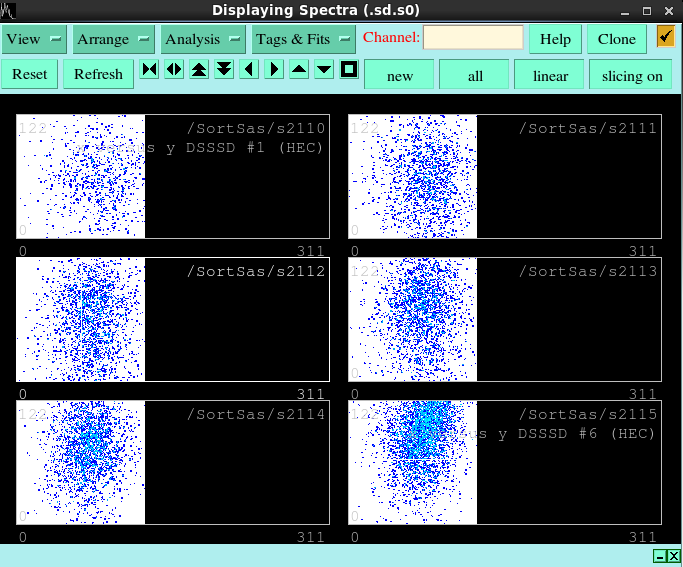Screen dimensions: 683x567
Task: Select the /SortSas/s2110 spectrum plot
Action: (173, 176)
